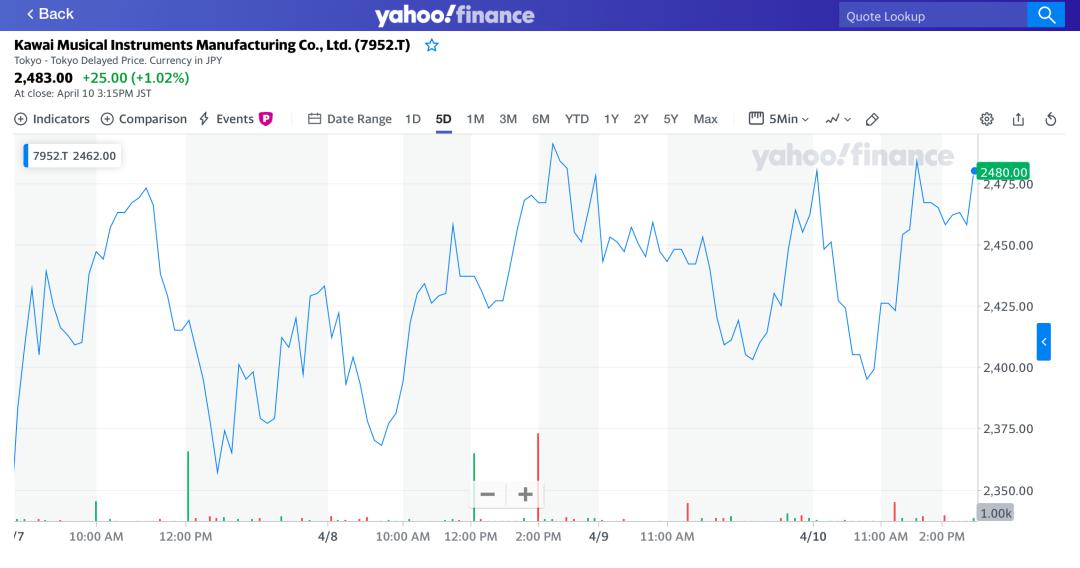
Task: Expand the right side panel arrow
Action: click(1043, 342)
